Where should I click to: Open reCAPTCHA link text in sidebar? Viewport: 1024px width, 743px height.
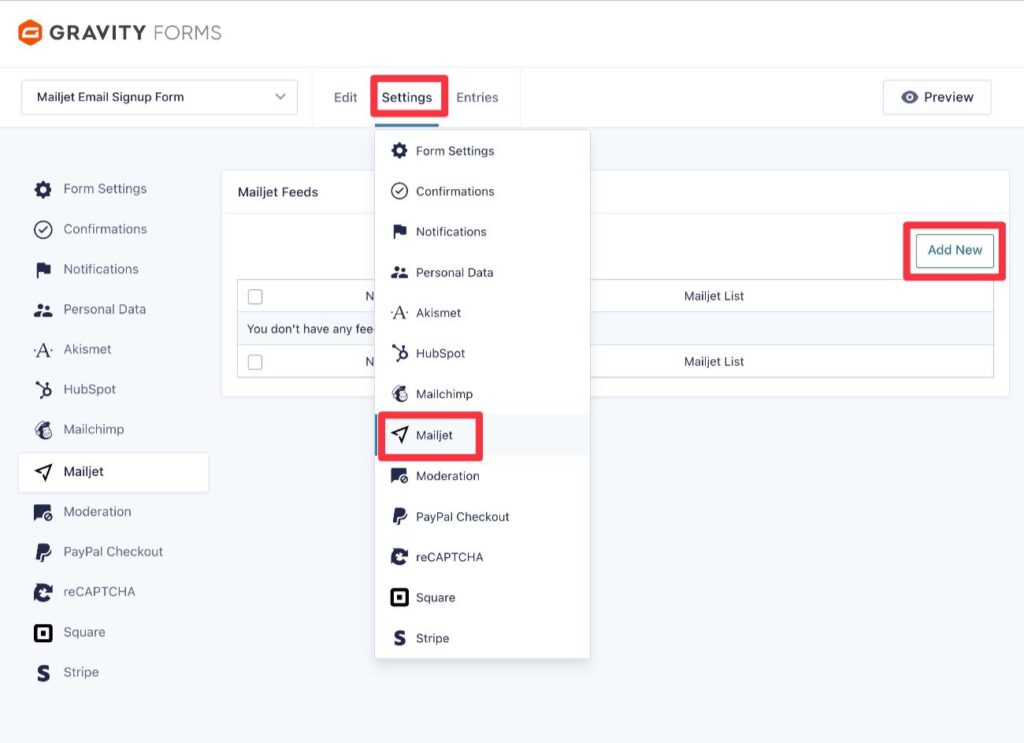[x=99, y=592]
